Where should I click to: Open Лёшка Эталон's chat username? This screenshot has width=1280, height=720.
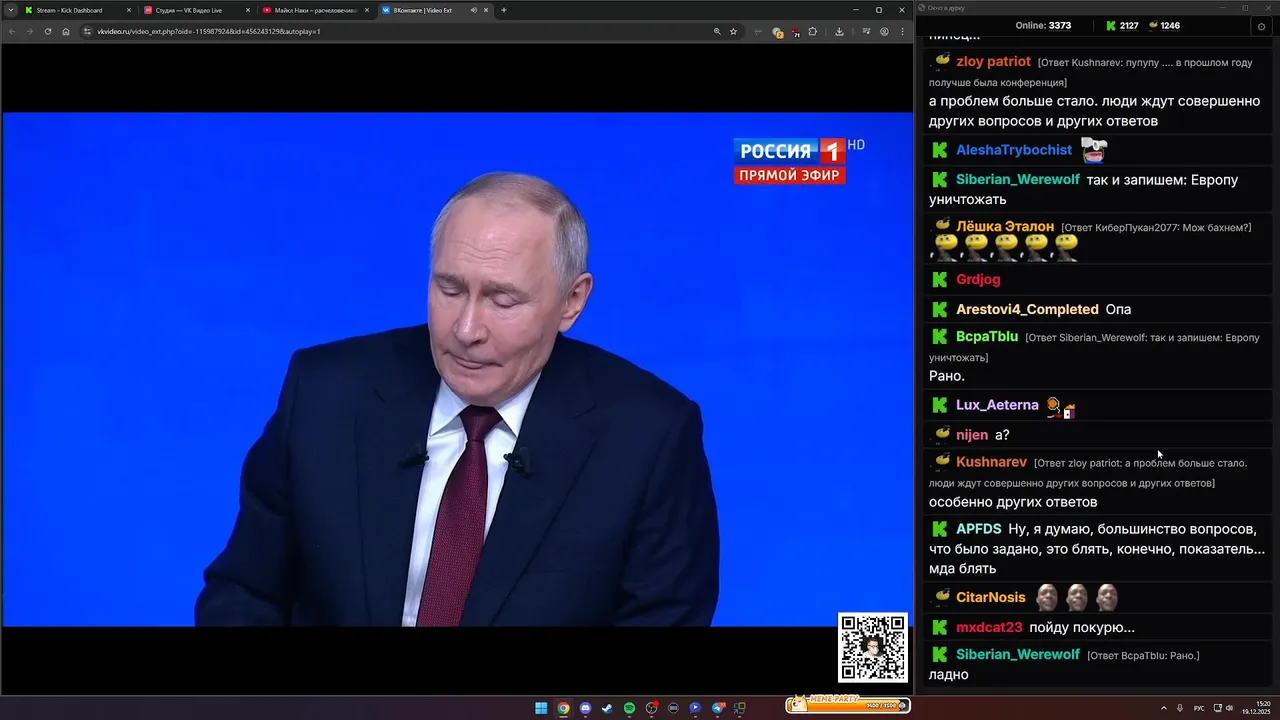pyautogui.click(x=1005, y=227)
